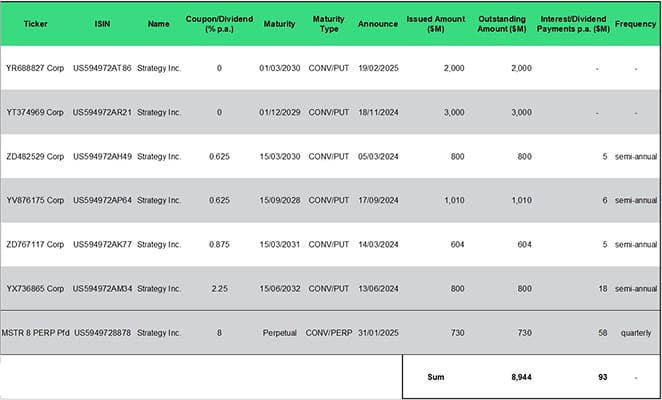Click outstanding amount 3,000
Image resolution: width=662 pixels, height=400 pixels.
pos(521,112)
